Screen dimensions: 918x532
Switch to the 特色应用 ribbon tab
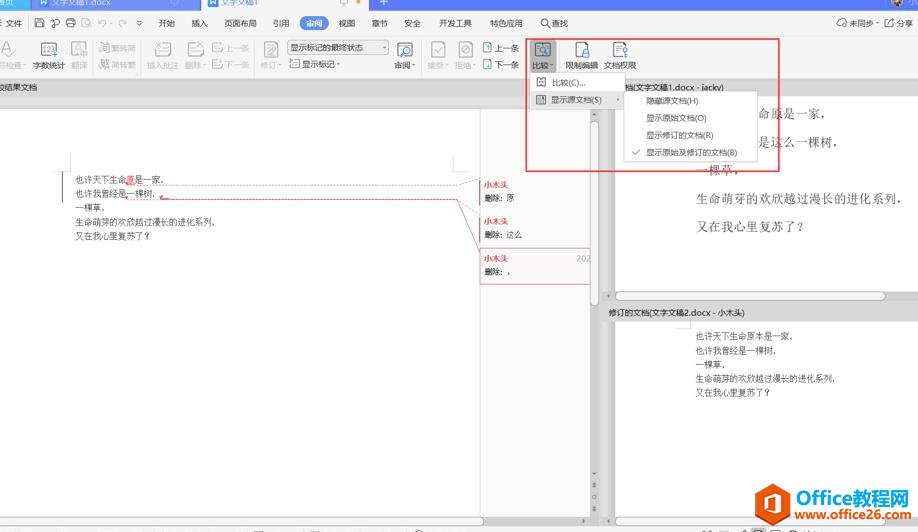click(x=506, y=23)
